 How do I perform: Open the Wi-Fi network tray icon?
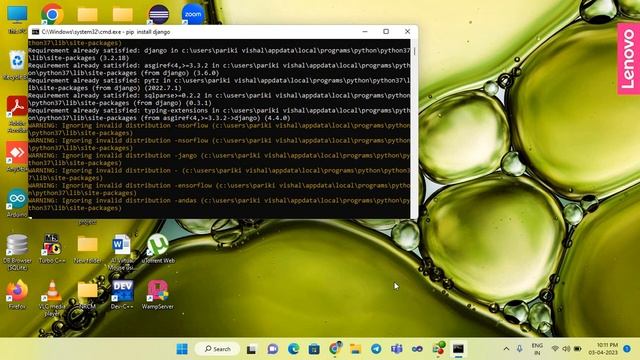pos(555,349)
